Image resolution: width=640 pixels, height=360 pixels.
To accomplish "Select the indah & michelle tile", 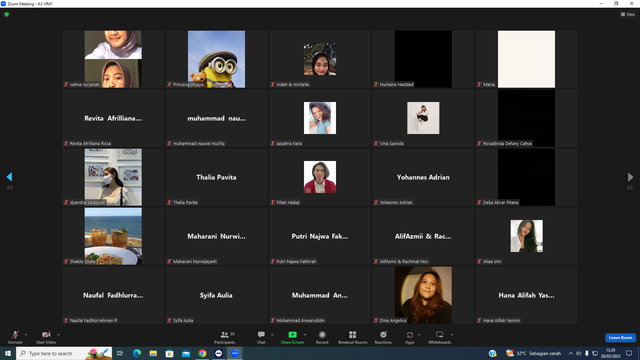I will [x=320, y=59].
